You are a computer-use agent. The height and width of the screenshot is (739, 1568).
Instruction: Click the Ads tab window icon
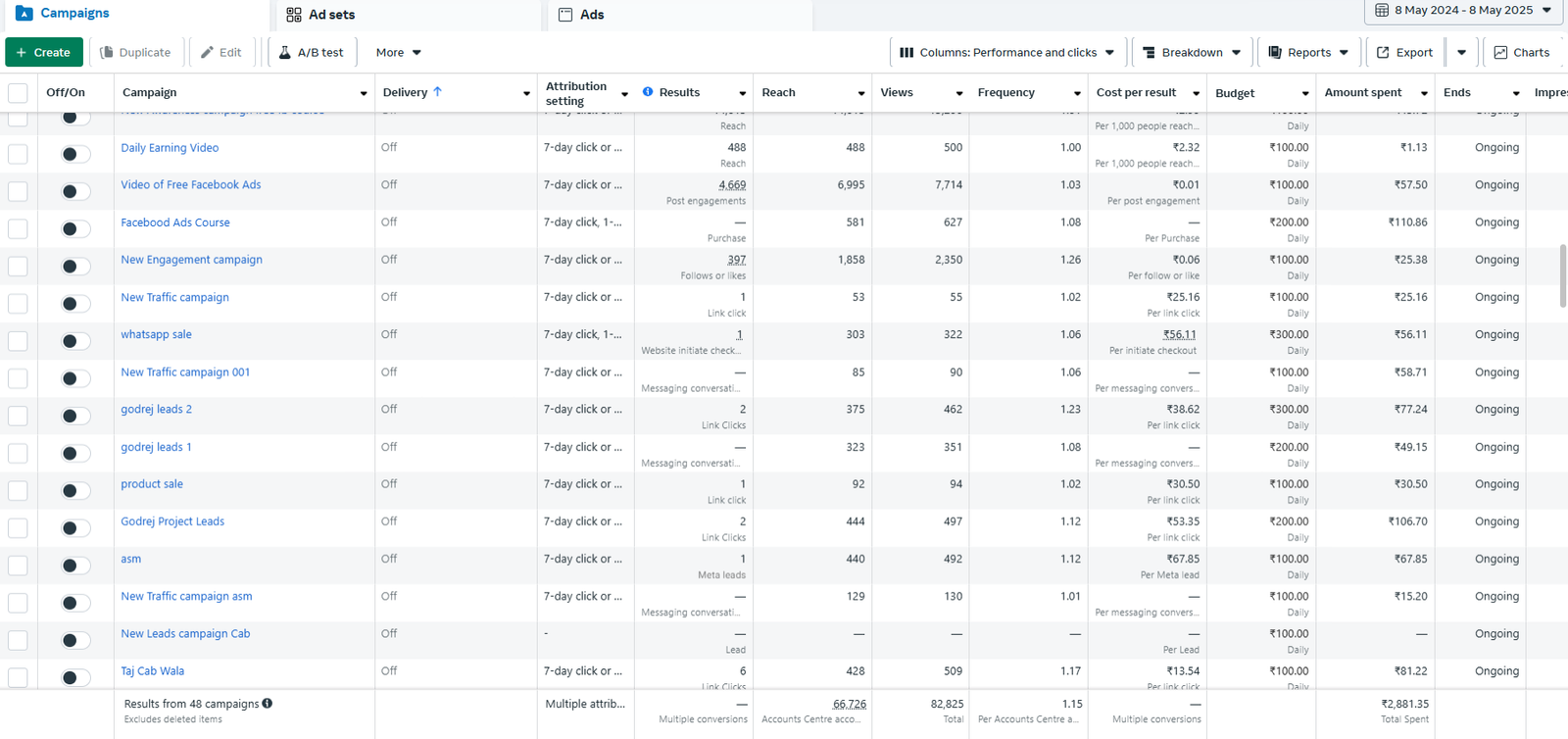coord(565,15)
